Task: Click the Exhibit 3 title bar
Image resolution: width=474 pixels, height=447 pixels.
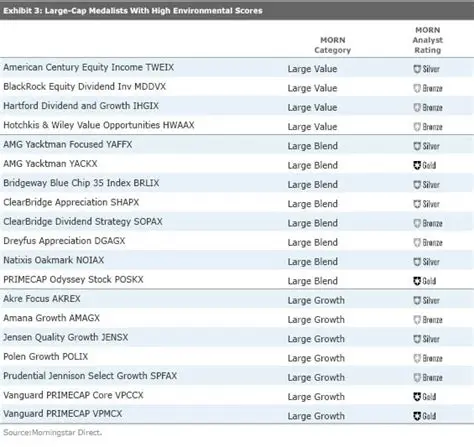Action: (237, 11)
